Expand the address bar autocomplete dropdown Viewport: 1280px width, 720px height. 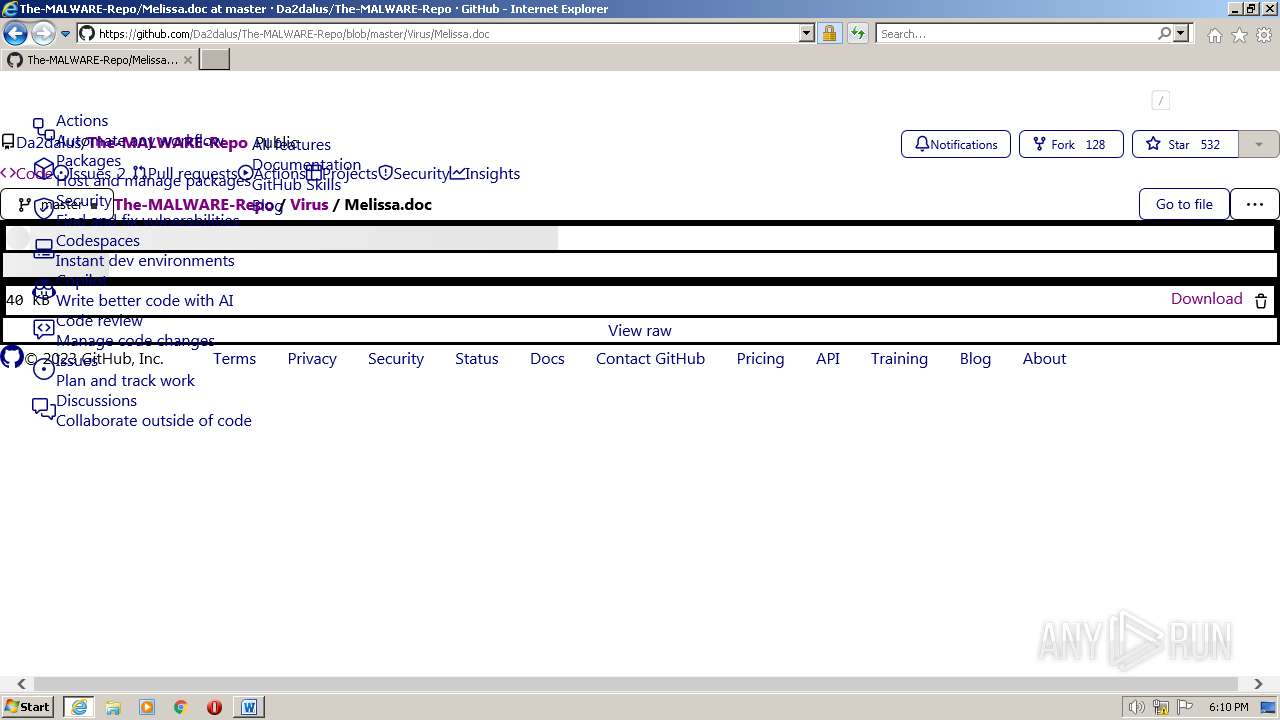pos(807,33)
